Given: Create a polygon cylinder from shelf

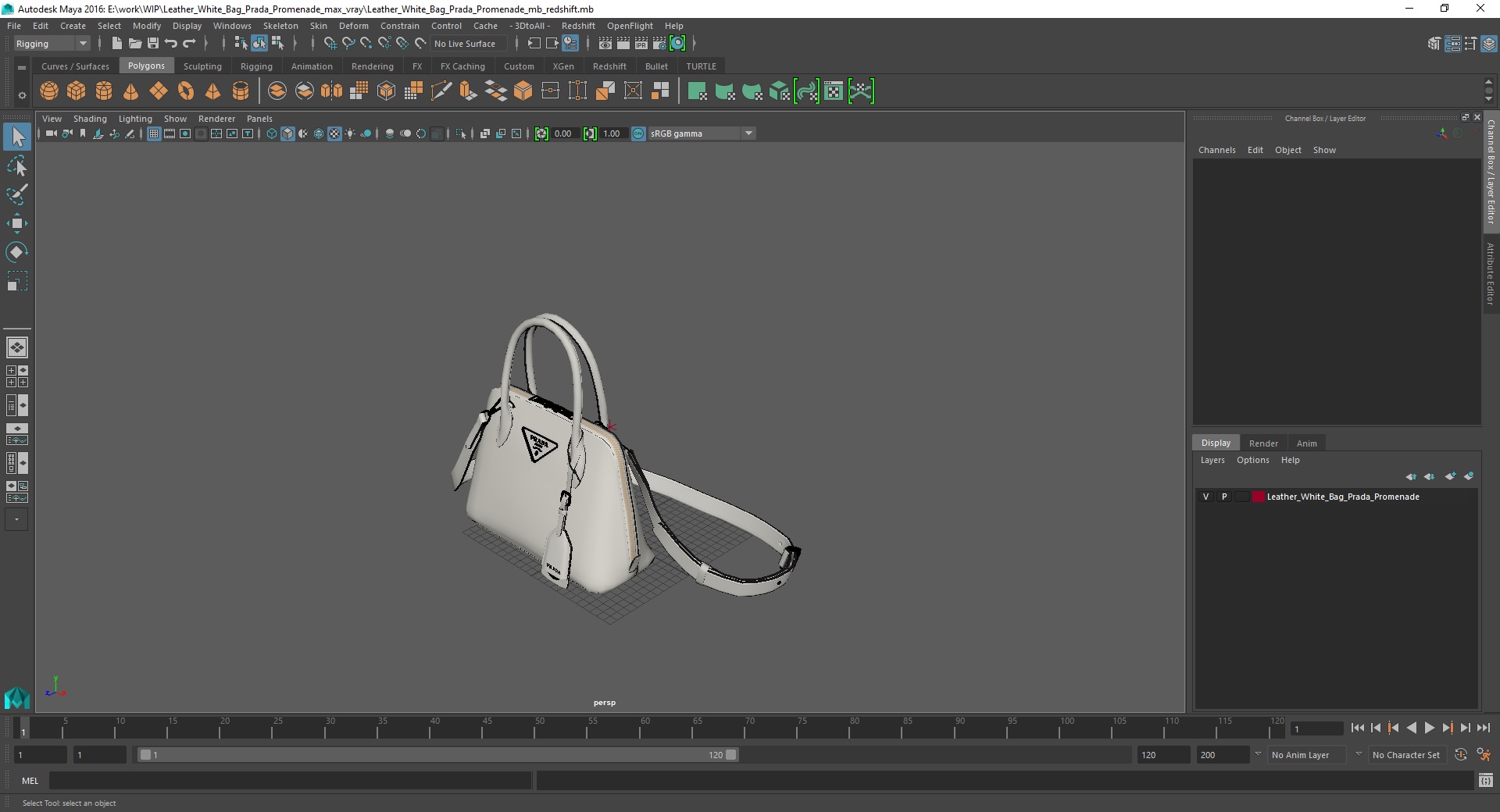Looking at the screenshot, I should pyautogui.click(x=104, y=91).
